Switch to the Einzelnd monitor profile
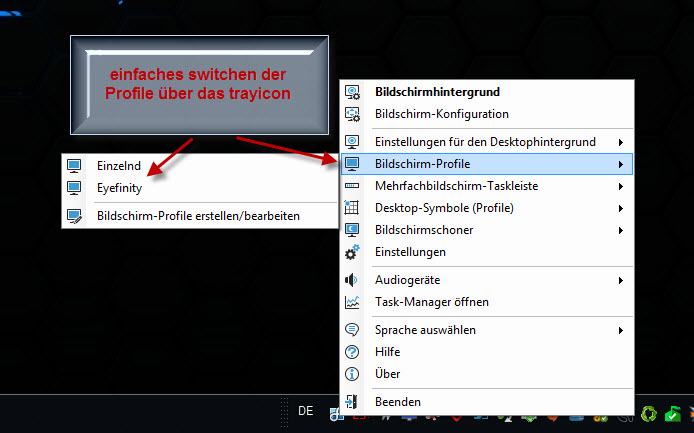The height and width of the screenshot is (433, 694). (200, 166)
